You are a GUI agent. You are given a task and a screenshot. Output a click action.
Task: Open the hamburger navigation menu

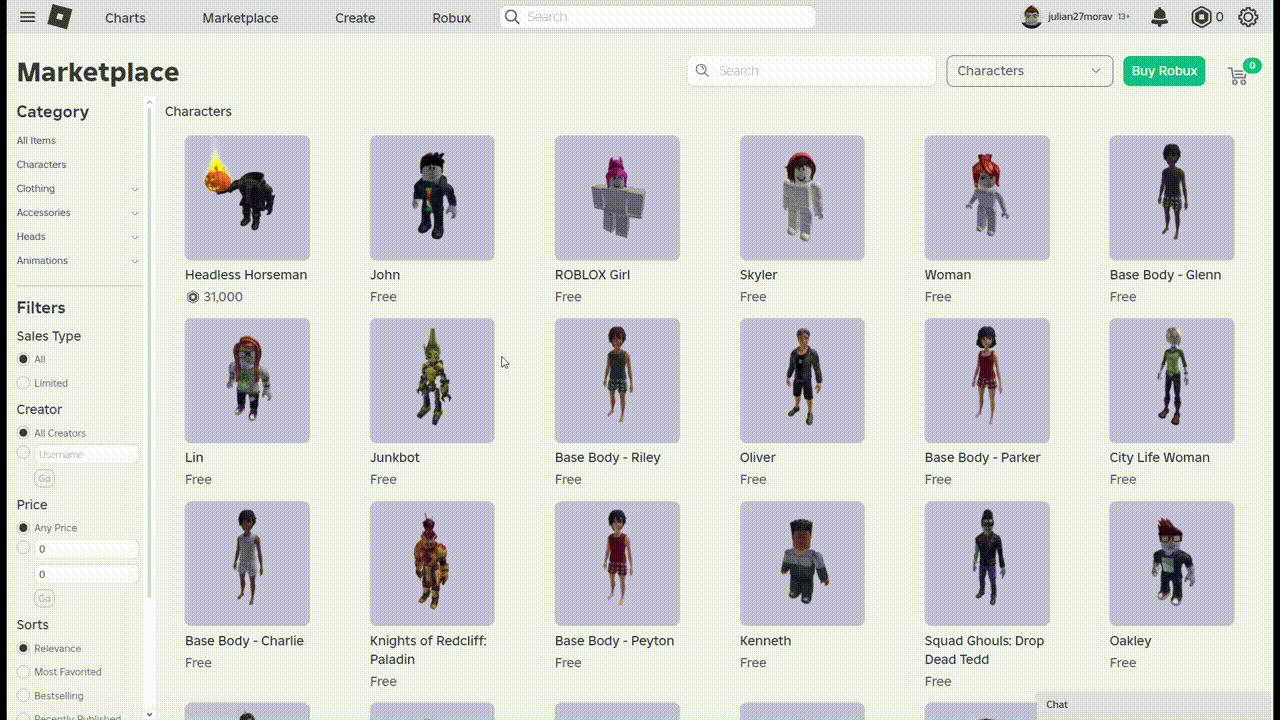point(28,17)
